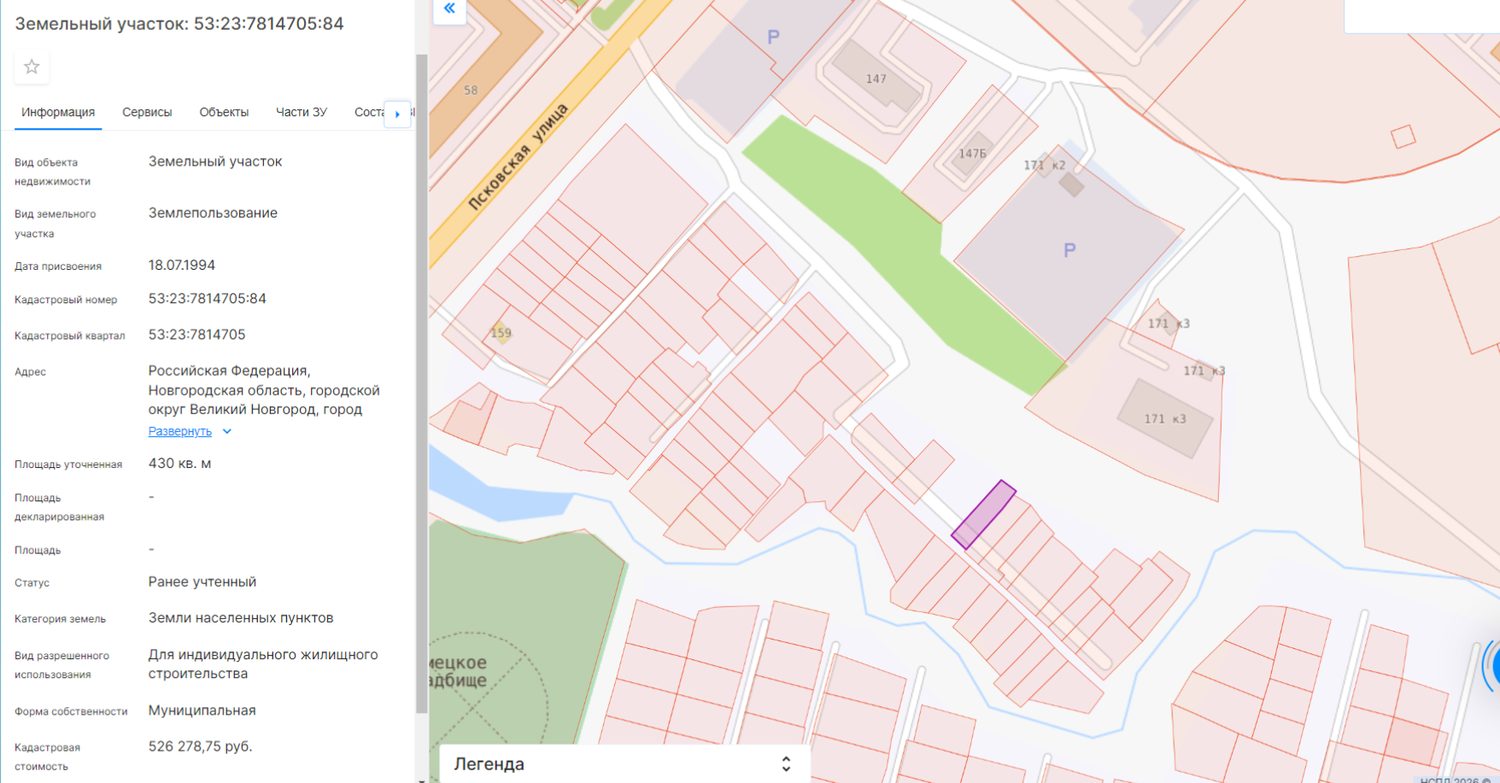Click building number 58 on map
1500x783 pixels.
point(471,90)
